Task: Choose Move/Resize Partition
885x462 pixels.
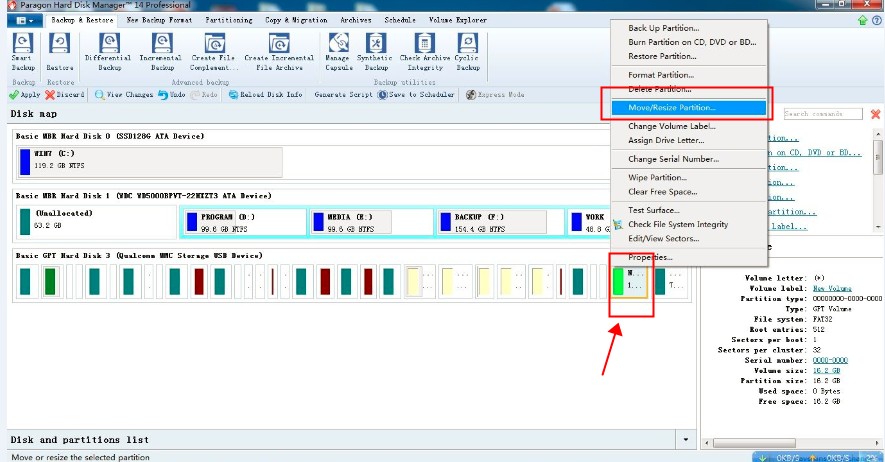Action: 689,108
